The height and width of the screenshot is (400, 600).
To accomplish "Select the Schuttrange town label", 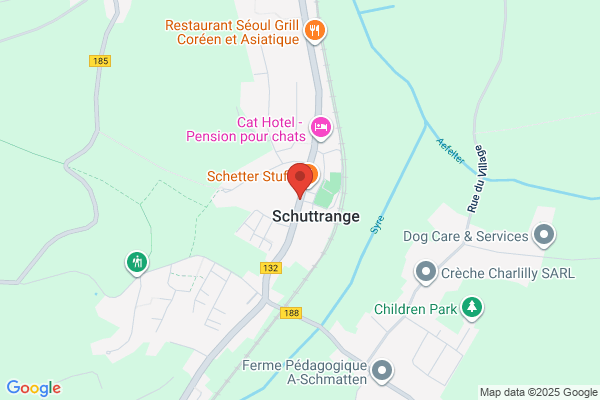I will coord(316,216).
